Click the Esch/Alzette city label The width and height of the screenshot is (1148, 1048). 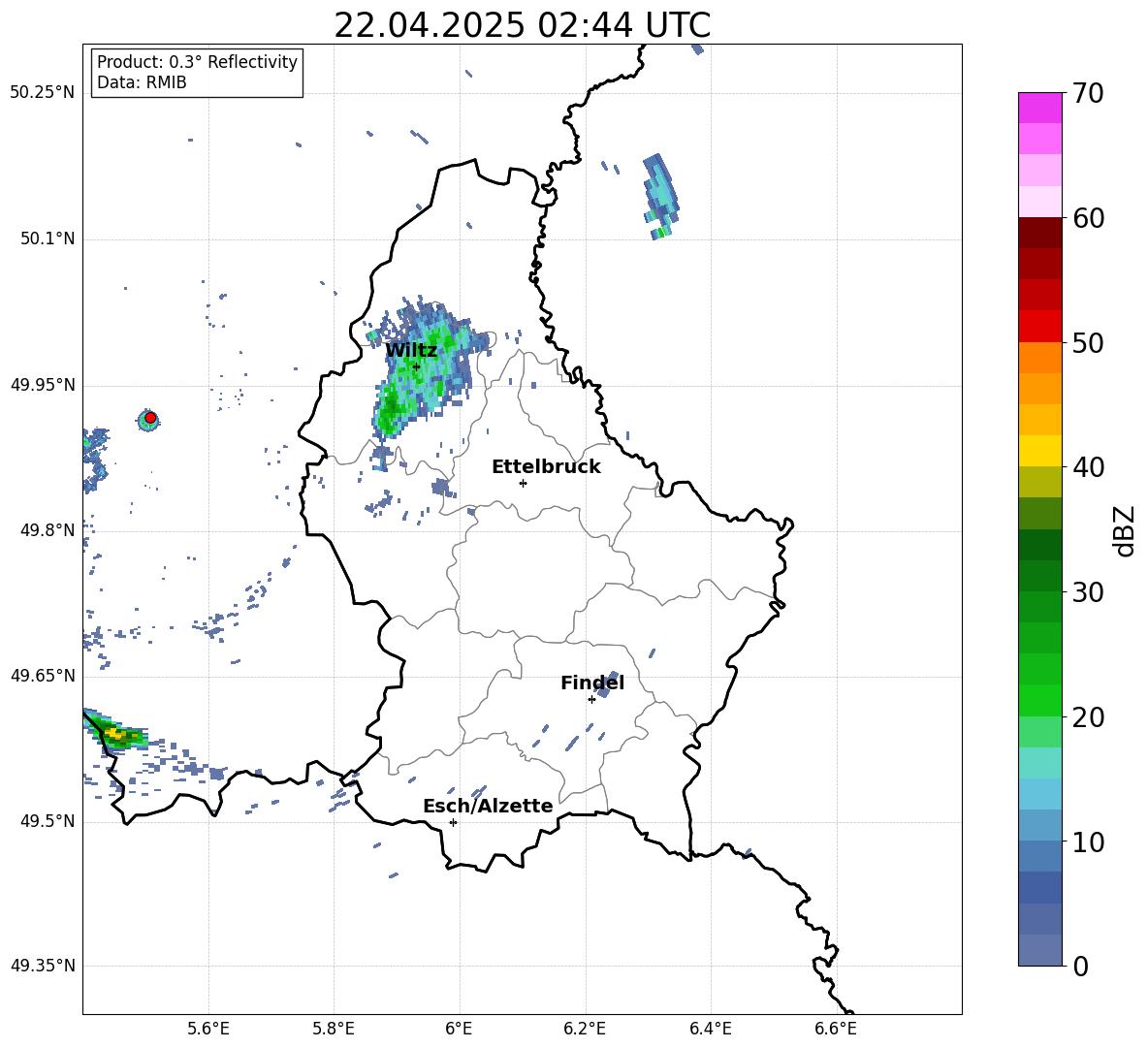point(488,806)
